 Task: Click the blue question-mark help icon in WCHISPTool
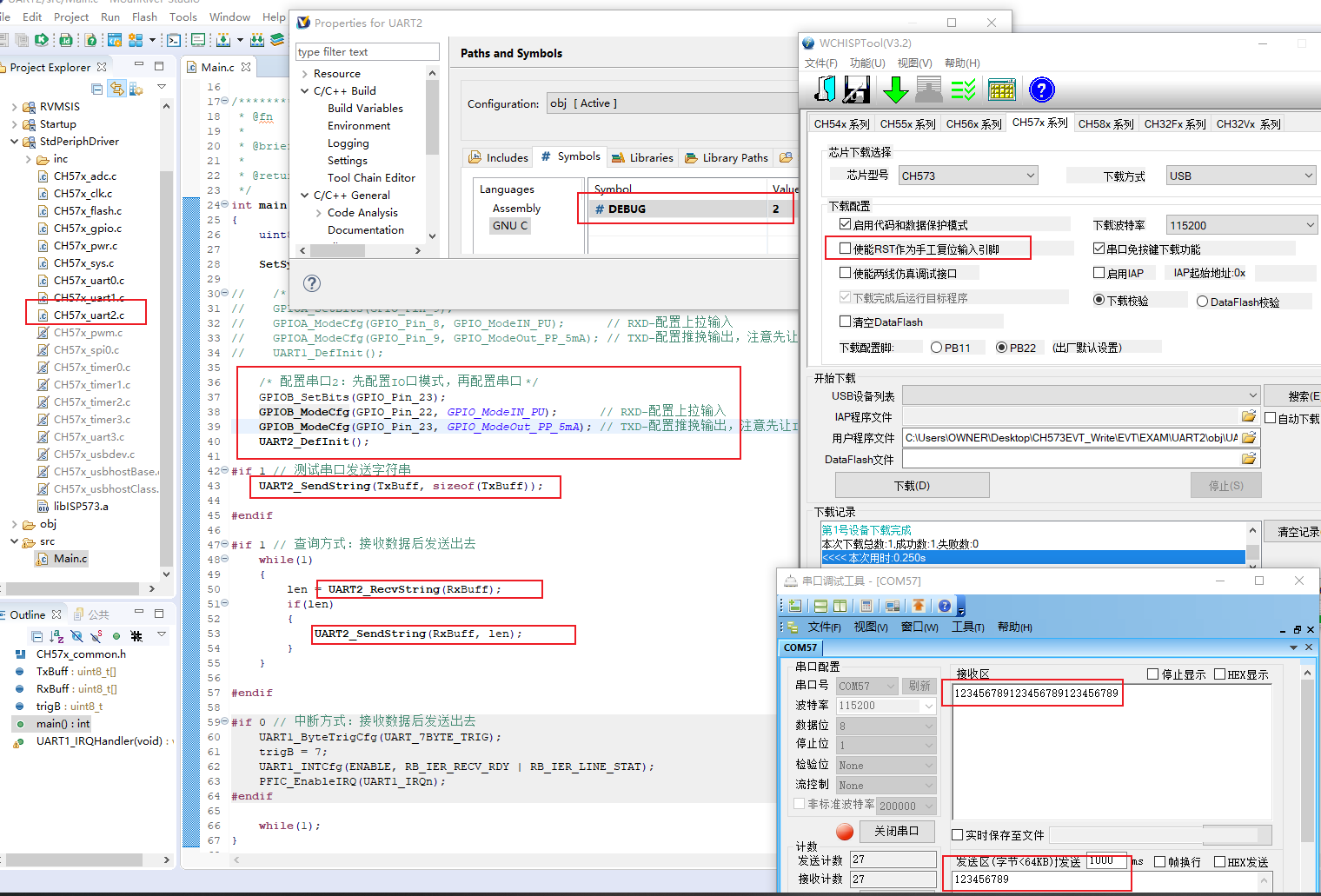[x=1041, y=89]
